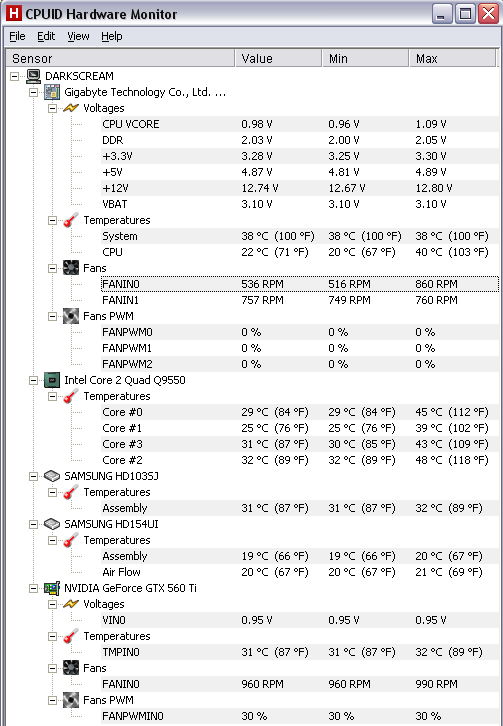
Task: Click the DARKSCREAM computer icon
Action: (x=33, y=76)
